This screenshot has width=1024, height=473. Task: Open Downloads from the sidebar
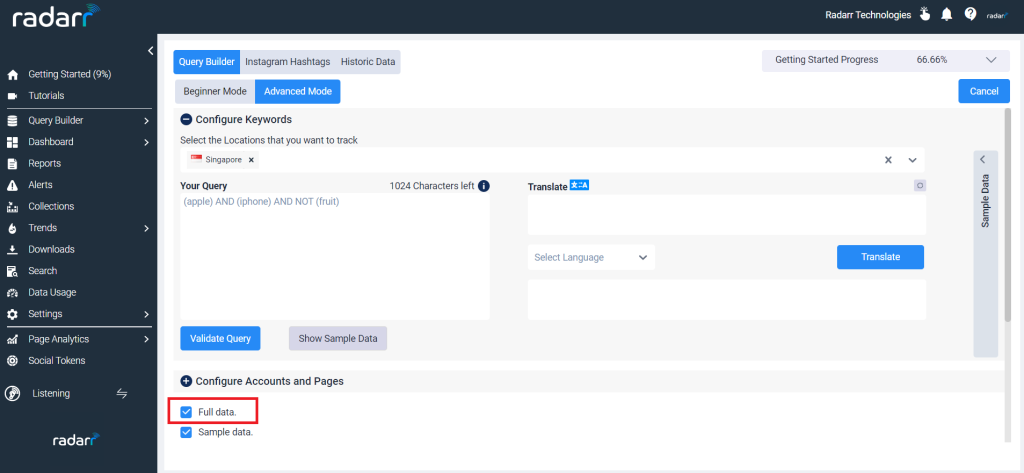pos(52,250)
